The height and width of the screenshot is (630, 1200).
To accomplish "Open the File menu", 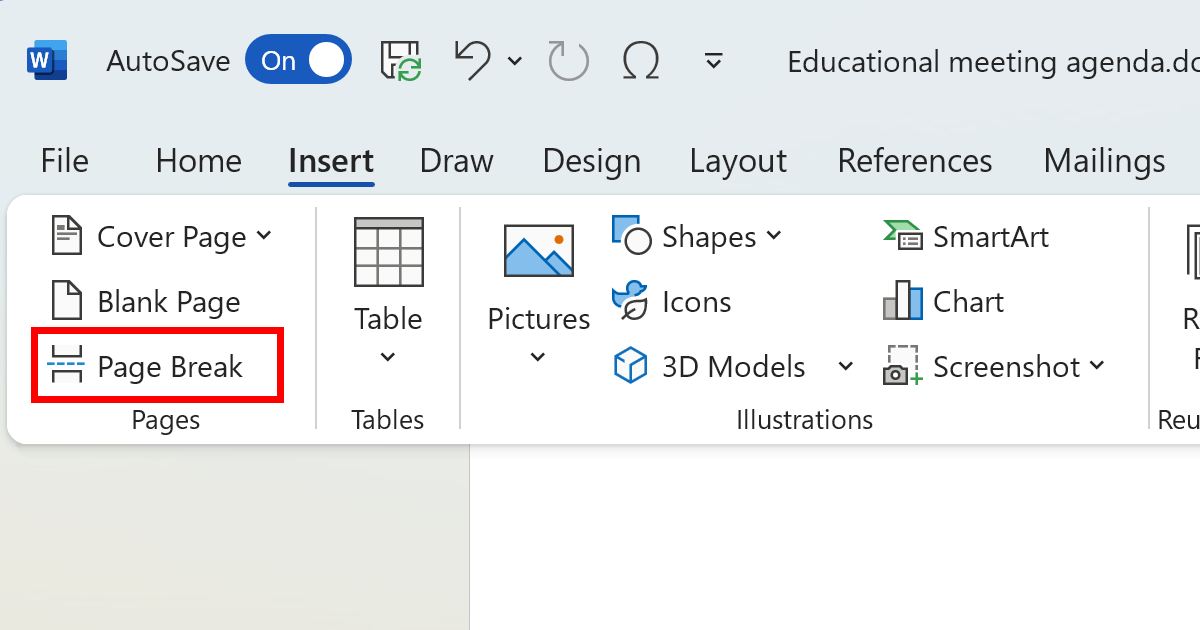I will tap(64, 161).
